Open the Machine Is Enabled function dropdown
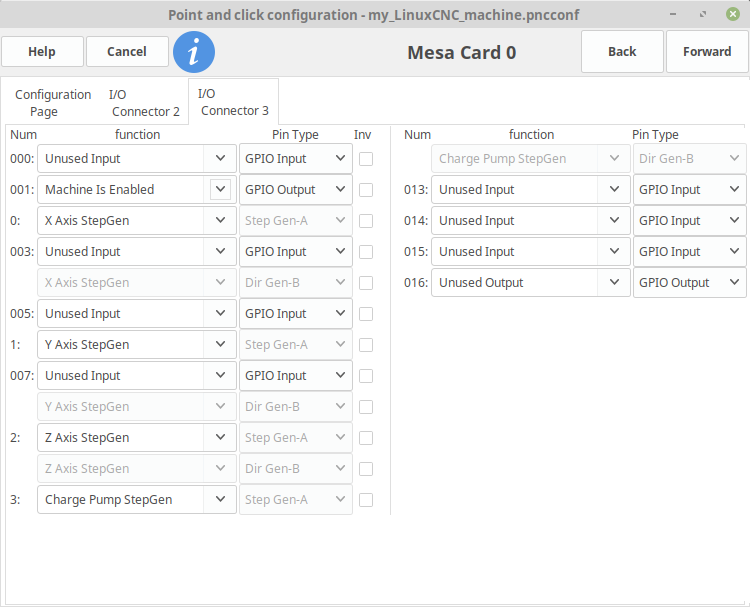 137,189
